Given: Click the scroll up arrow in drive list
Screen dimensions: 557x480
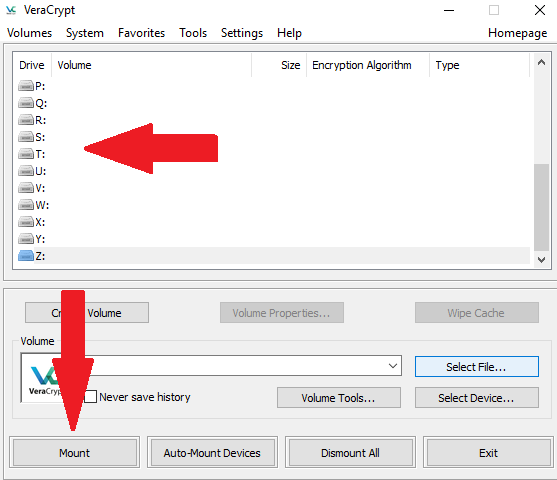Looking at the screenshot, I should point(541,63).
